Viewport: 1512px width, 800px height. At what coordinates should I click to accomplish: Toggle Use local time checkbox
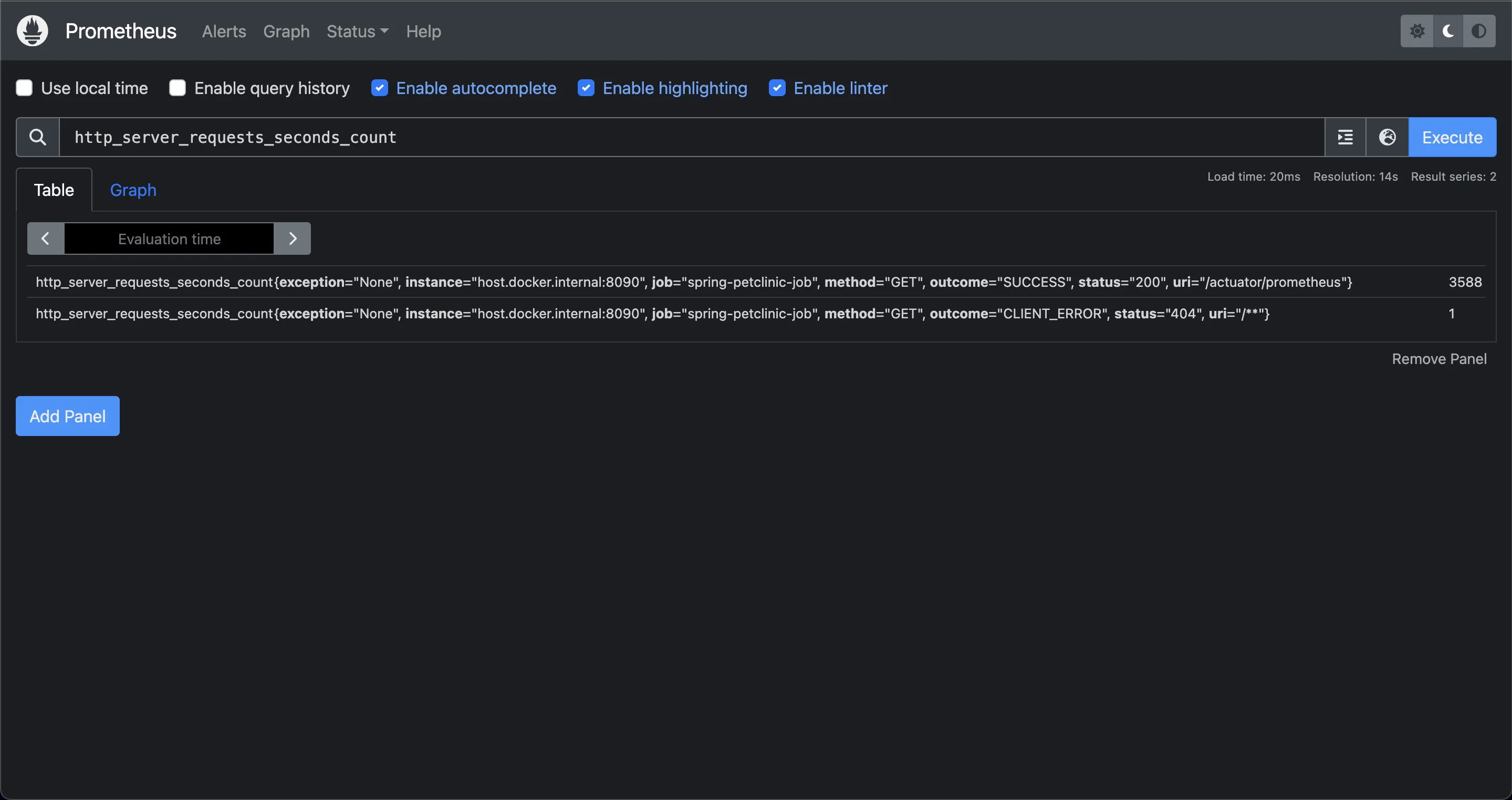click(24, 88)
